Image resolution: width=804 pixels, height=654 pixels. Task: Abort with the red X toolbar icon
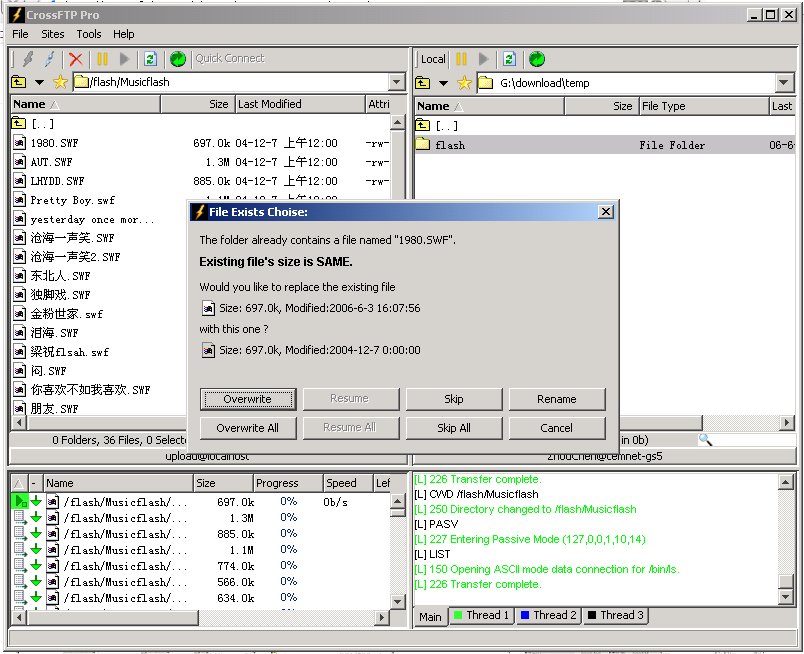(x=76, y=59)
